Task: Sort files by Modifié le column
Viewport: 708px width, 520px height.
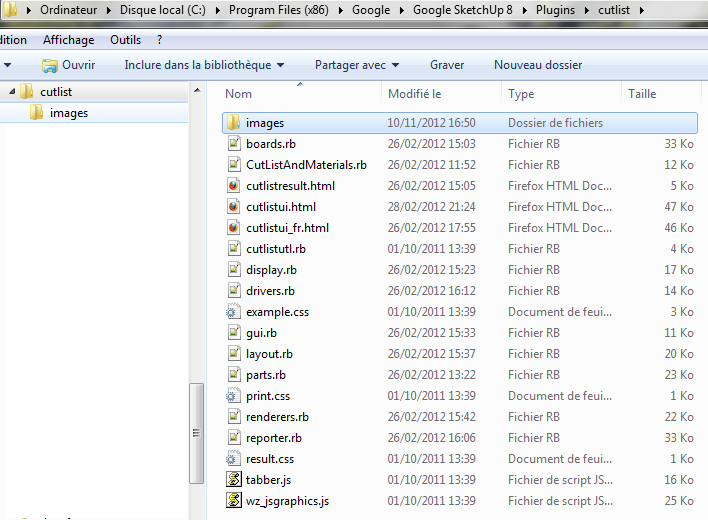Action: 415,94
